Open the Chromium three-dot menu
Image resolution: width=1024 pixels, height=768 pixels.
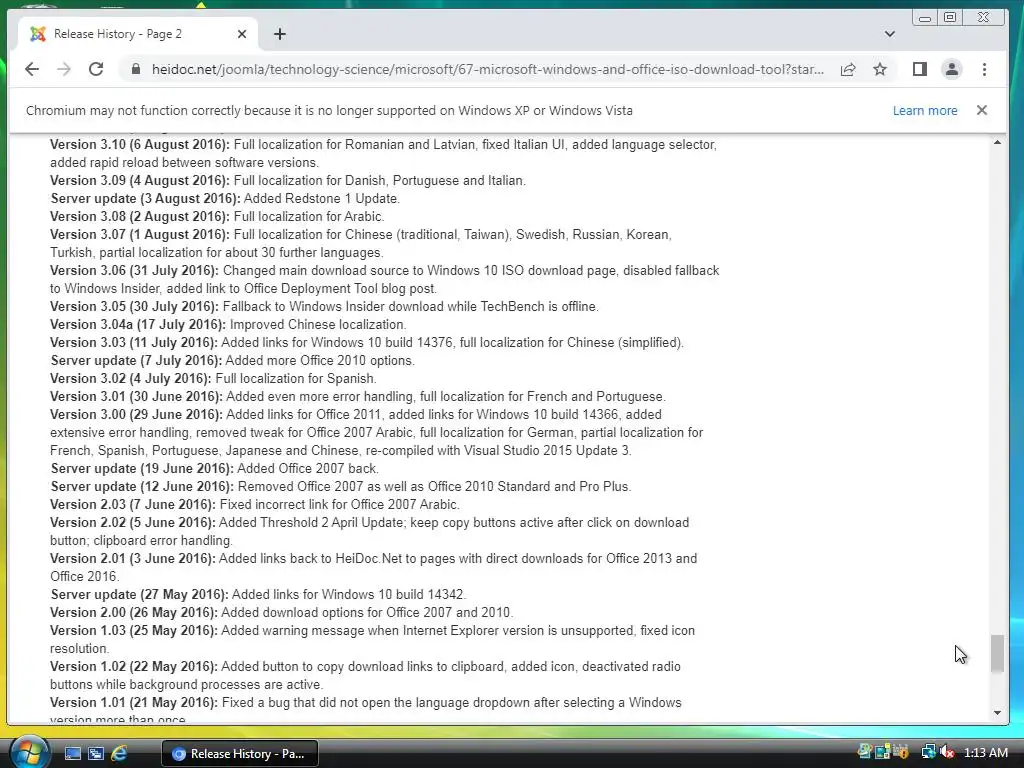[984, 69]
